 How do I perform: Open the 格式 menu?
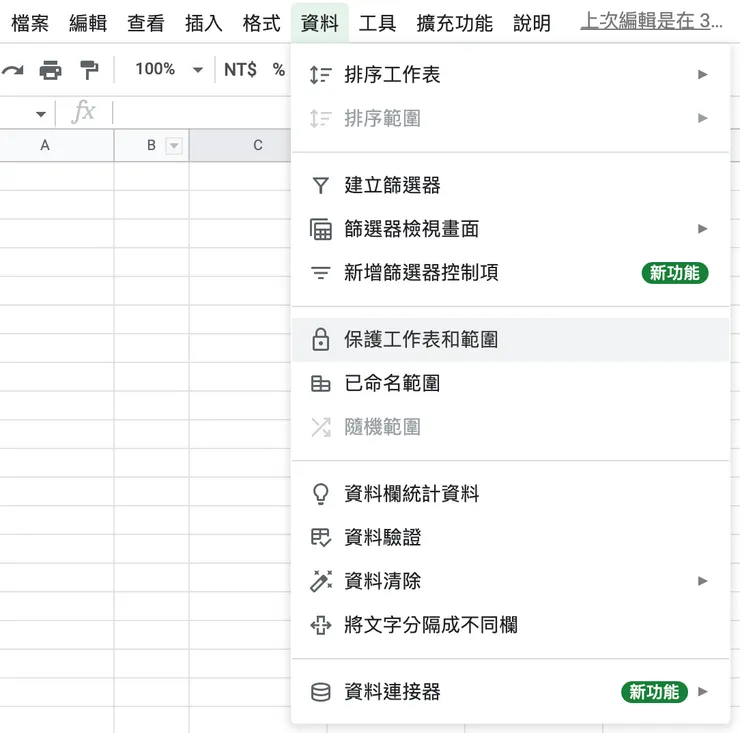261,23
